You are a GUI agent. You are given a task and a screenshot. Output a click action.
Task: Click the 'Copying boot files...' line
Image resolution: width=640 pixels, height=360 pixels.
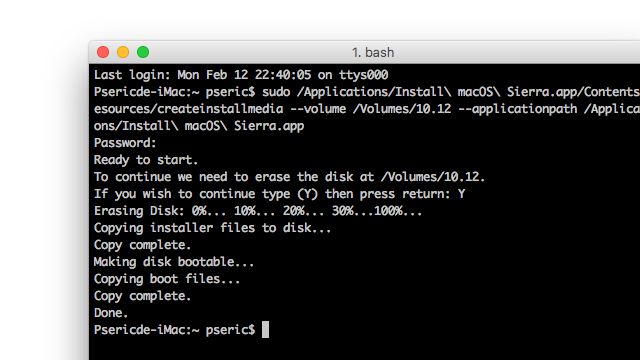pos(167,279)
